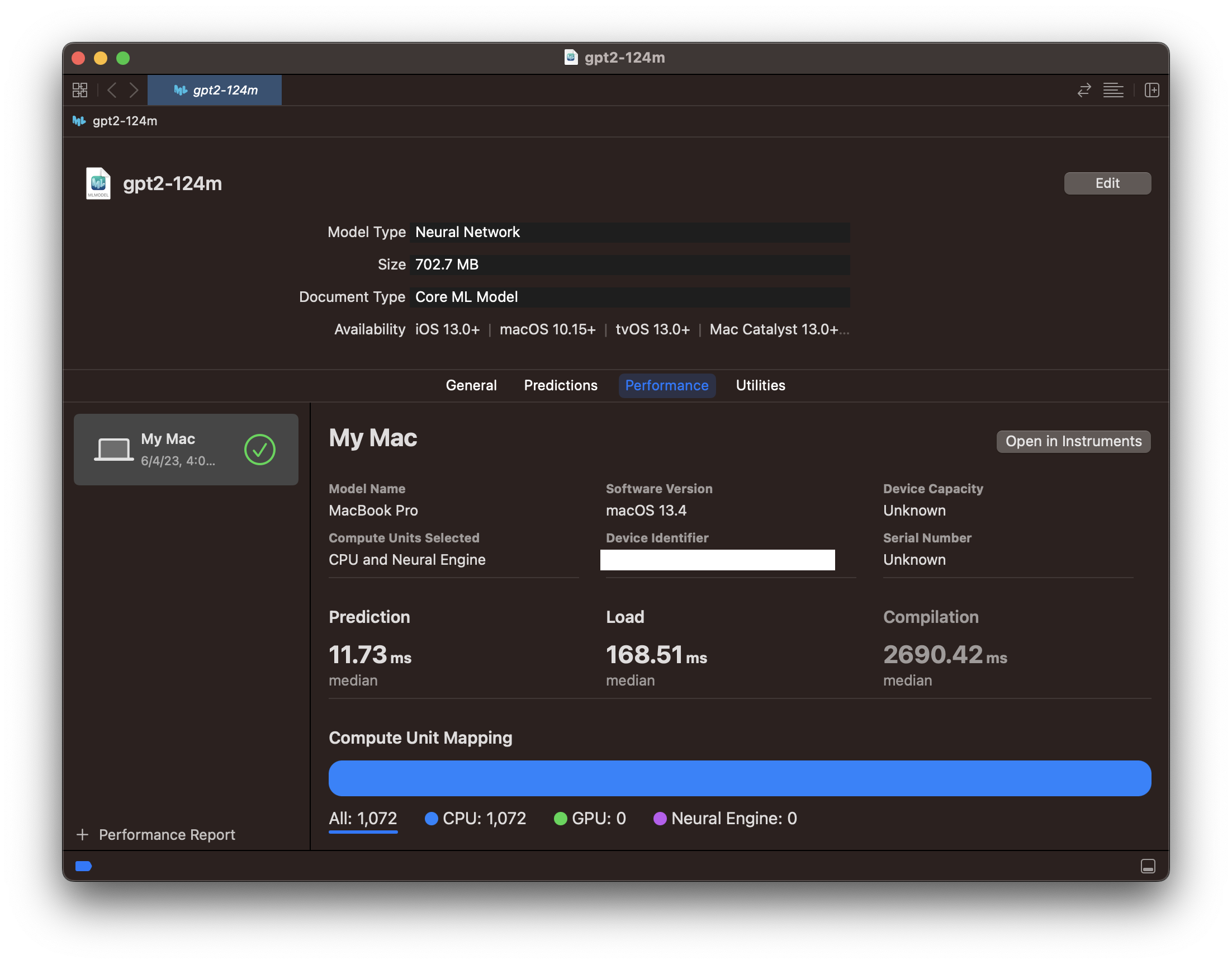Click the Edit button
This screenshot has width=1232, height=964.
(1107, 183)
